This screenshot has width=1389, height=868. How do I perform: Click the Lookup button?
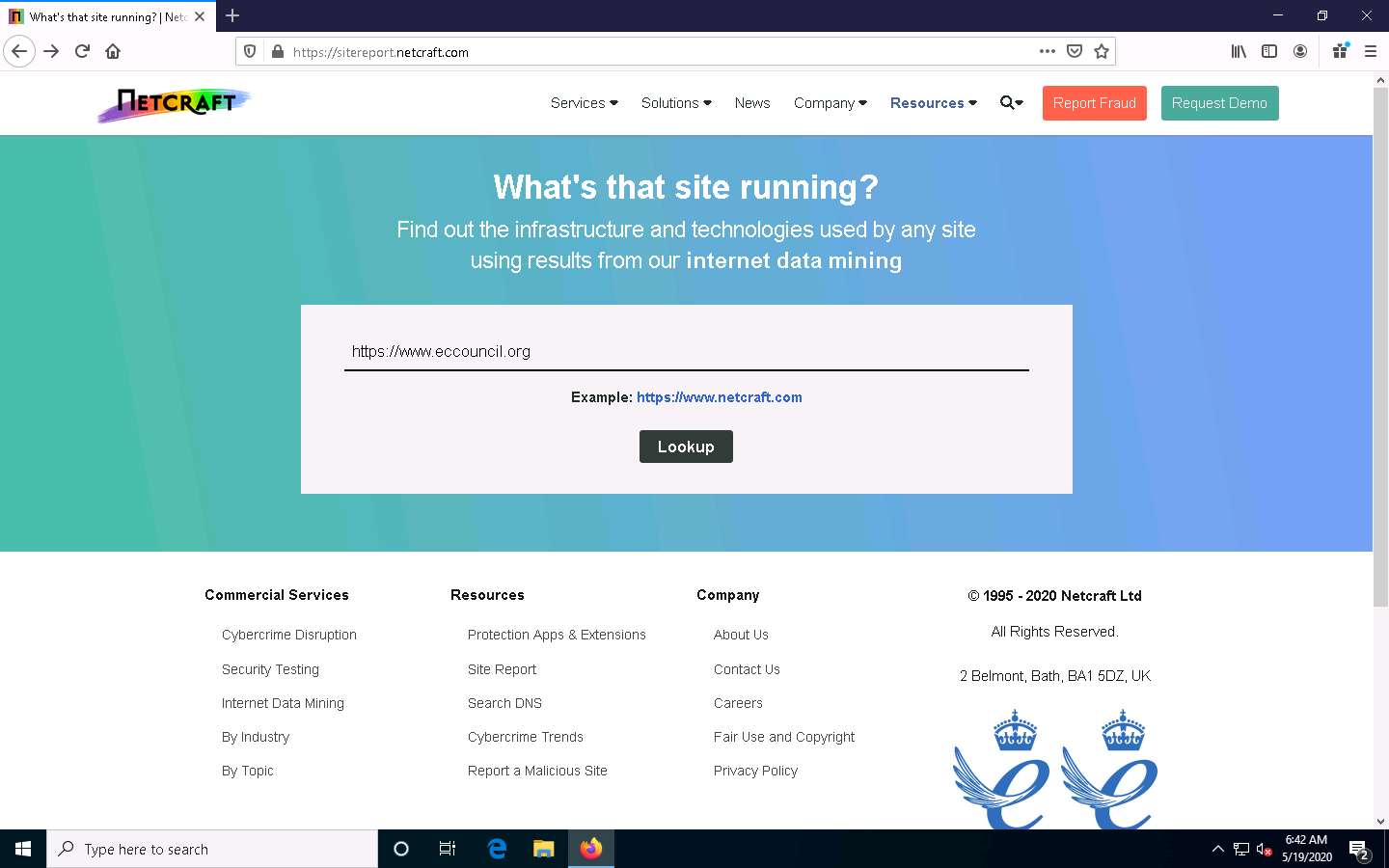coord(686,447)
